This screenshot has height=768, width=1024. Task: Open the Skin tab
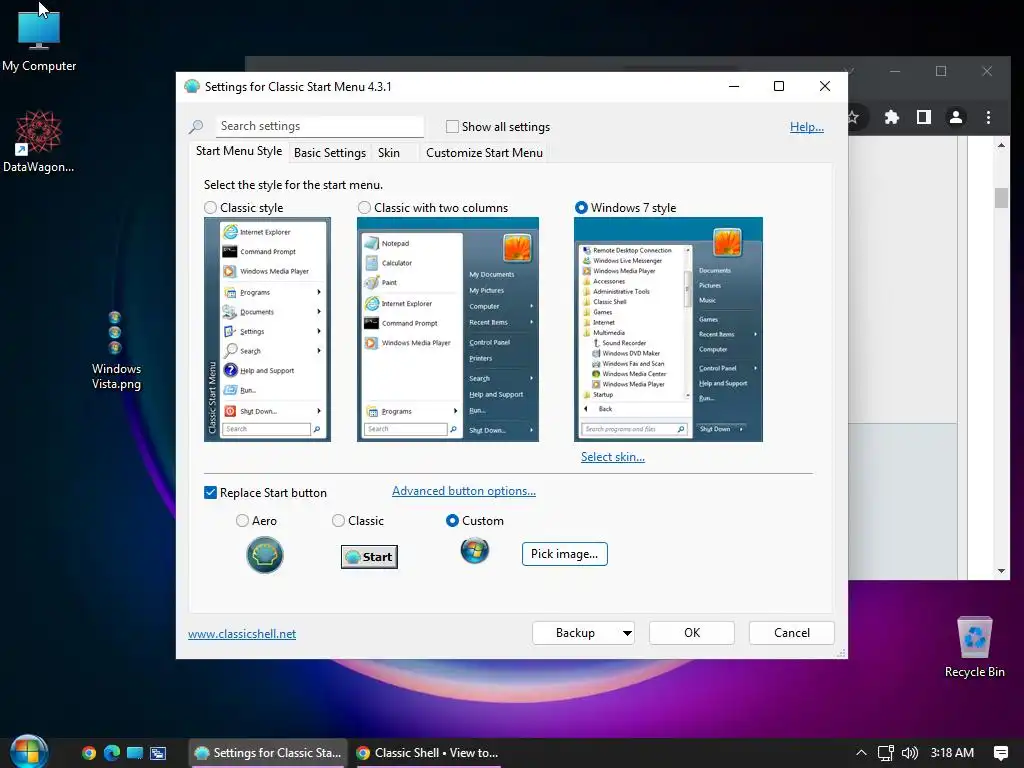389,153
